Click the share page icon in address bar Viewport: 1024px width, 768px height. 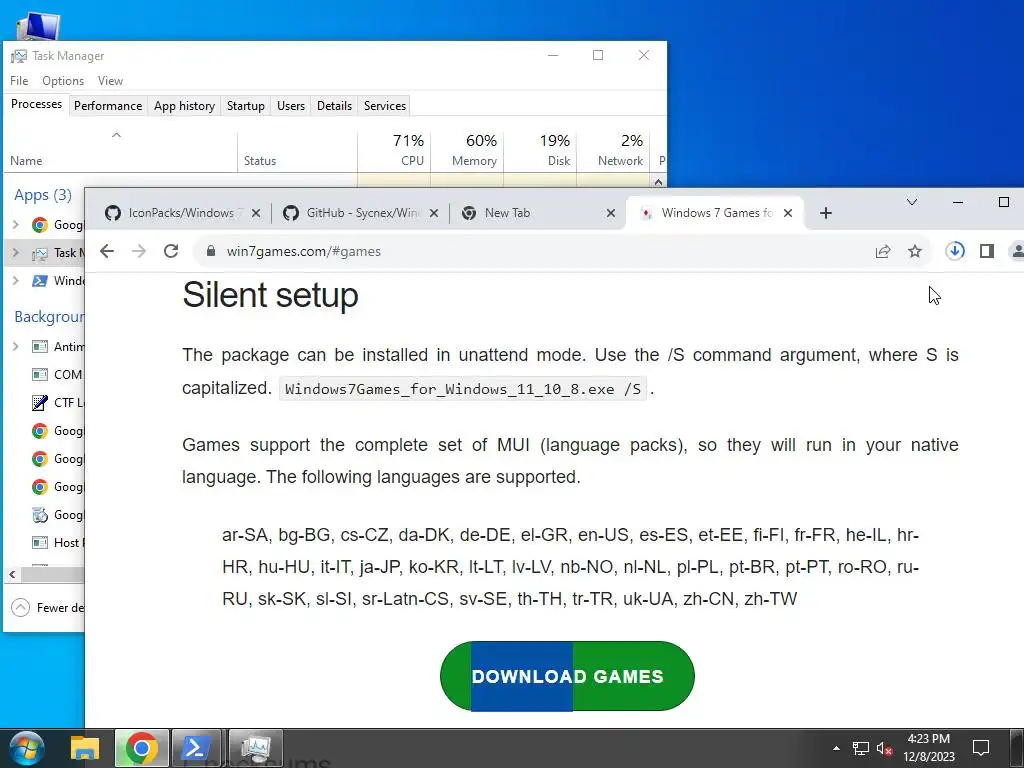(x=883, y=251)
